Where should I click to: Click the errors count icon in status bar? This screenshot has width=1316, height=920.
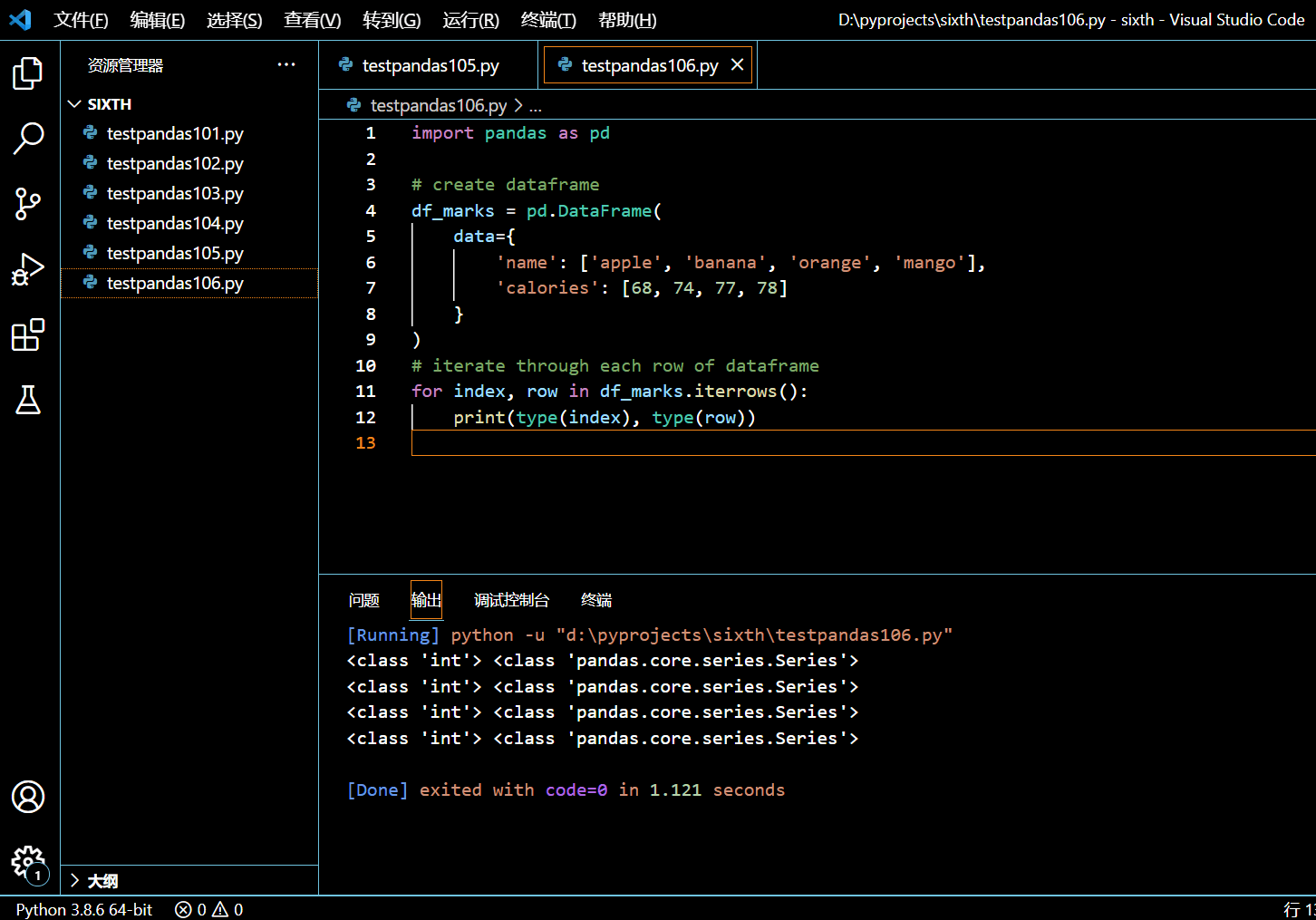[183, 909]
